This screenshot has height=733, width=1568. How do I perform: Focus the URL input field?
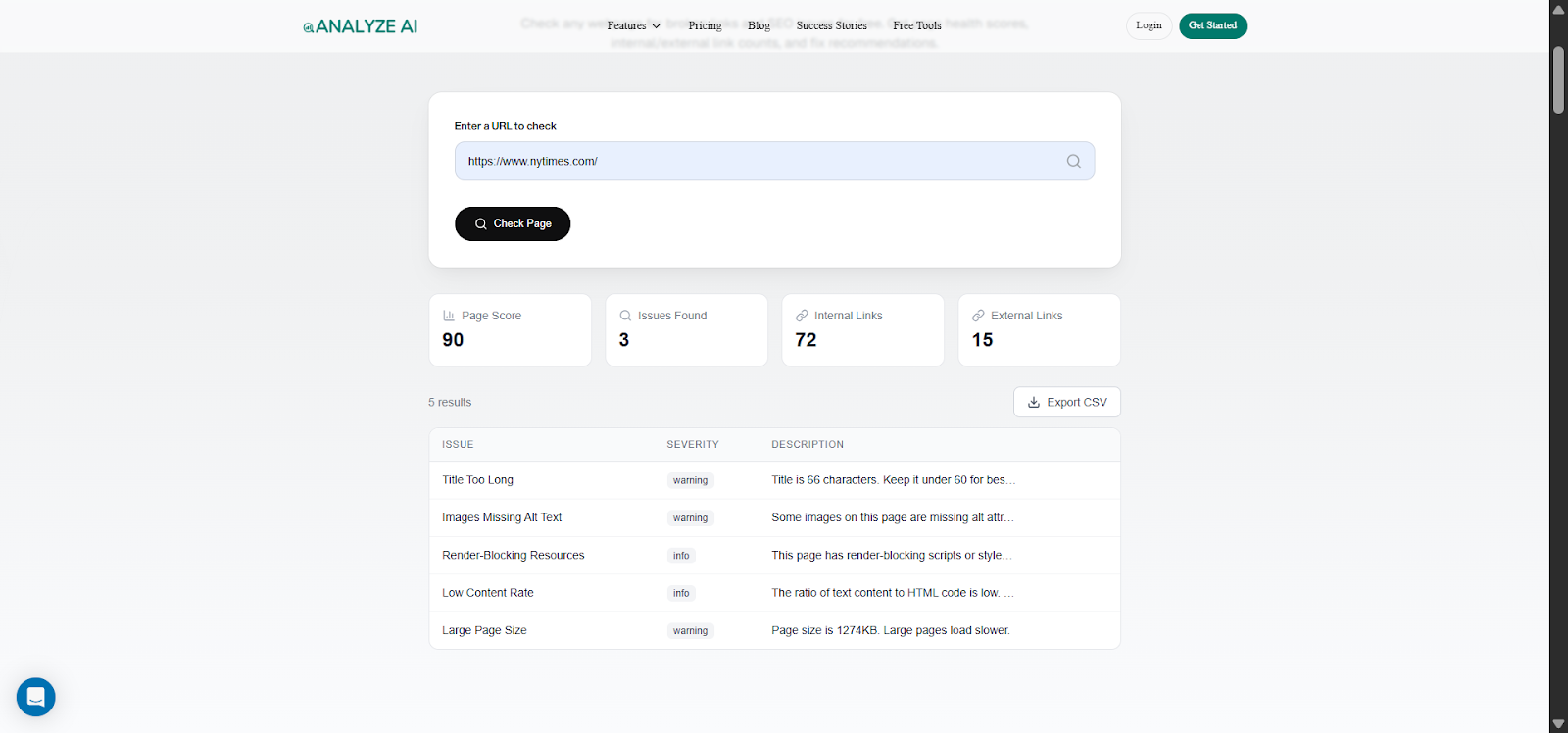point(755,162)
